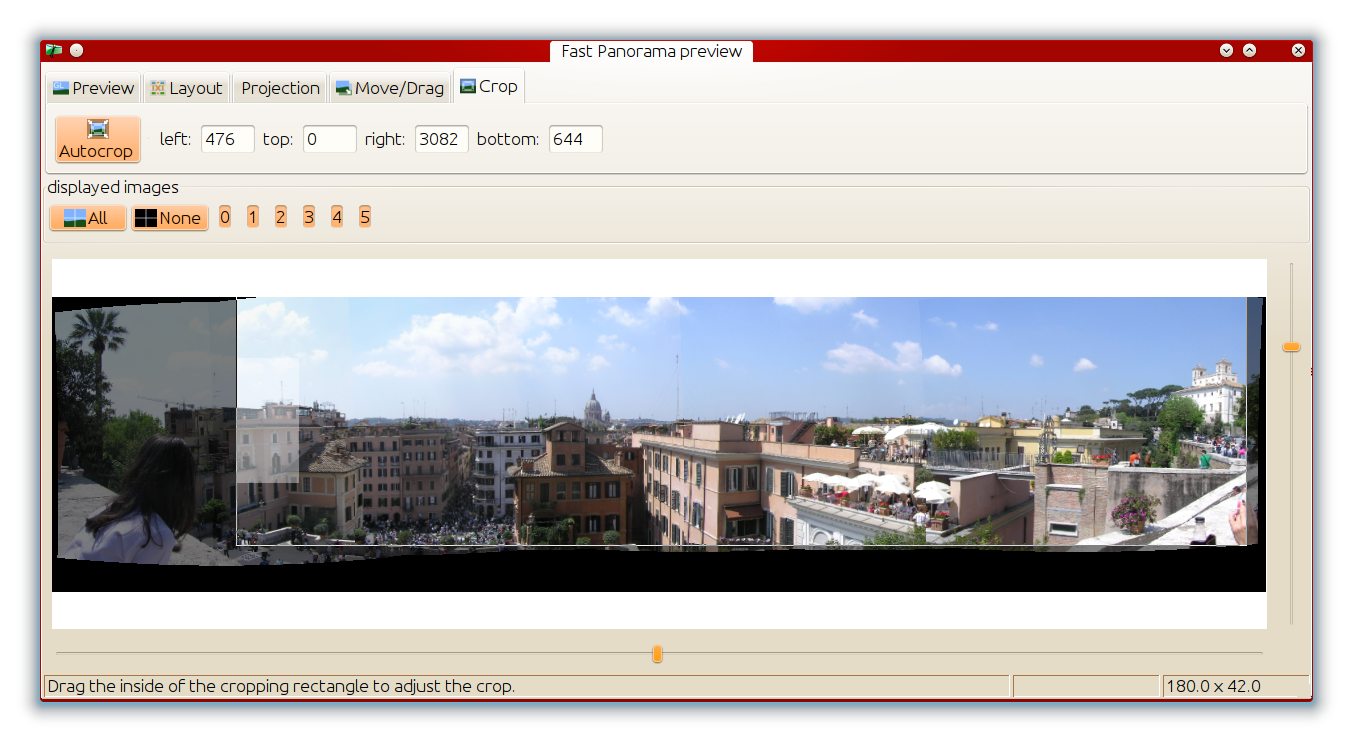This screenshot has height=742, width=1353.
Task: Click the 'displayed images' label
Action: click(x=113, y=187)
